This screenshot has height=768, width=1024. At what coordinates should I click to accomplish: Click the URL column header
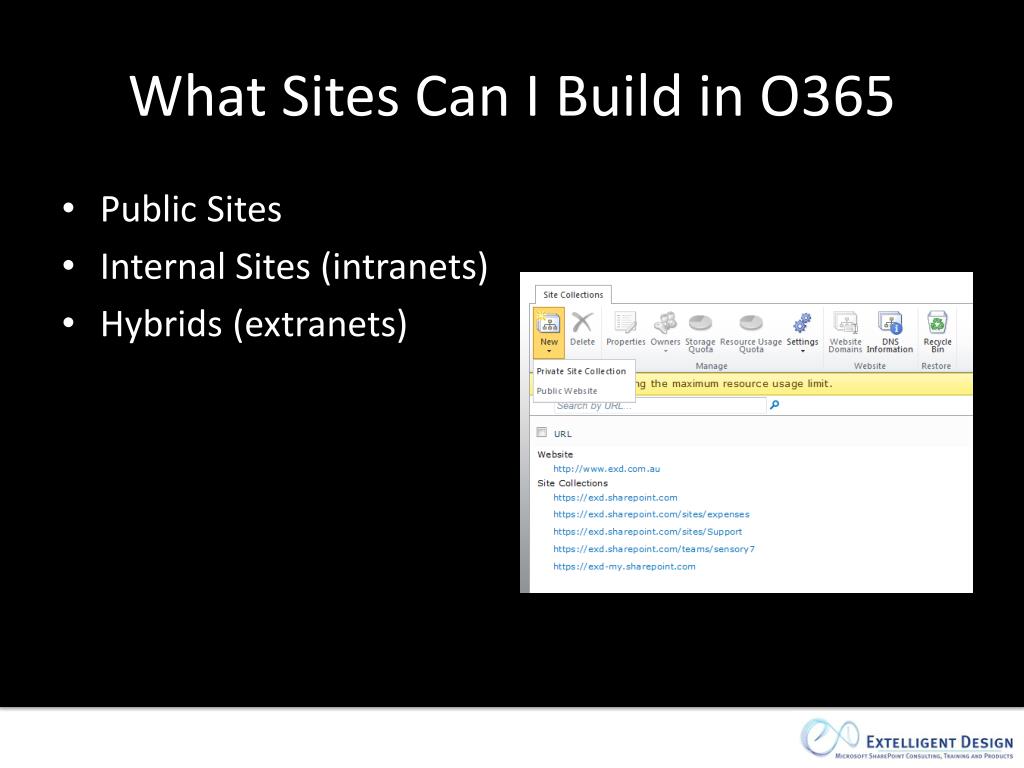(x=562, y=434)
